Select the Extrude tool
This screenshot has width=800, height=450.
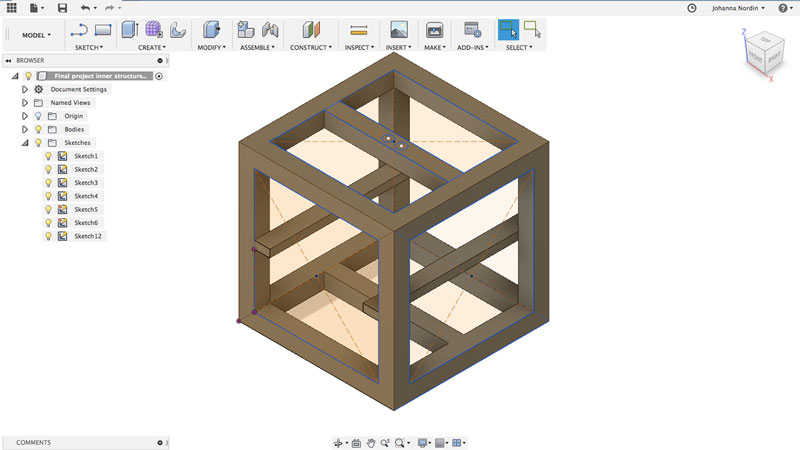tap(130, 30)
